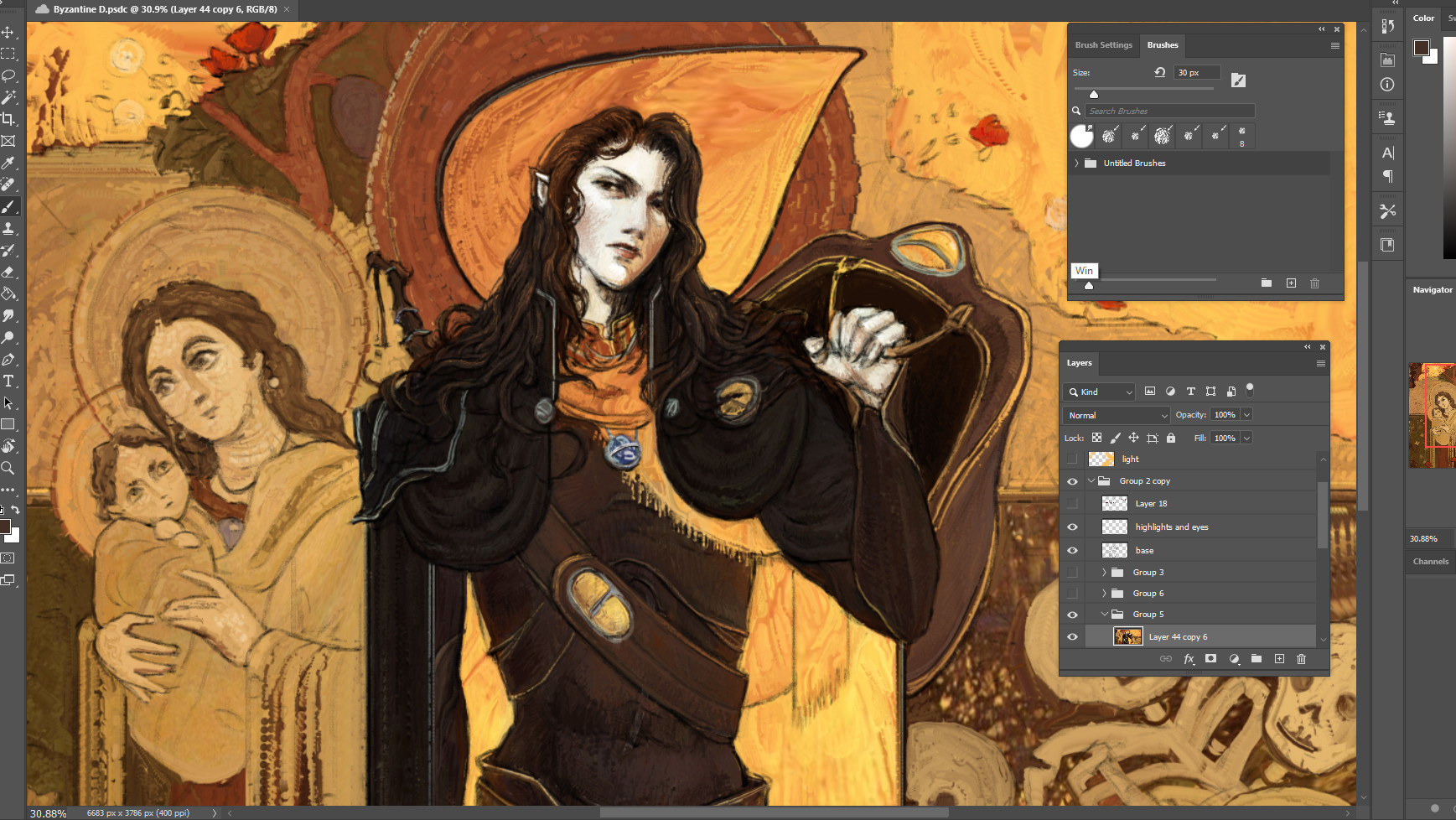Viewport: 1456px width, 820px height.
Task: Select the Magic Wand tool
Action: 8,97
